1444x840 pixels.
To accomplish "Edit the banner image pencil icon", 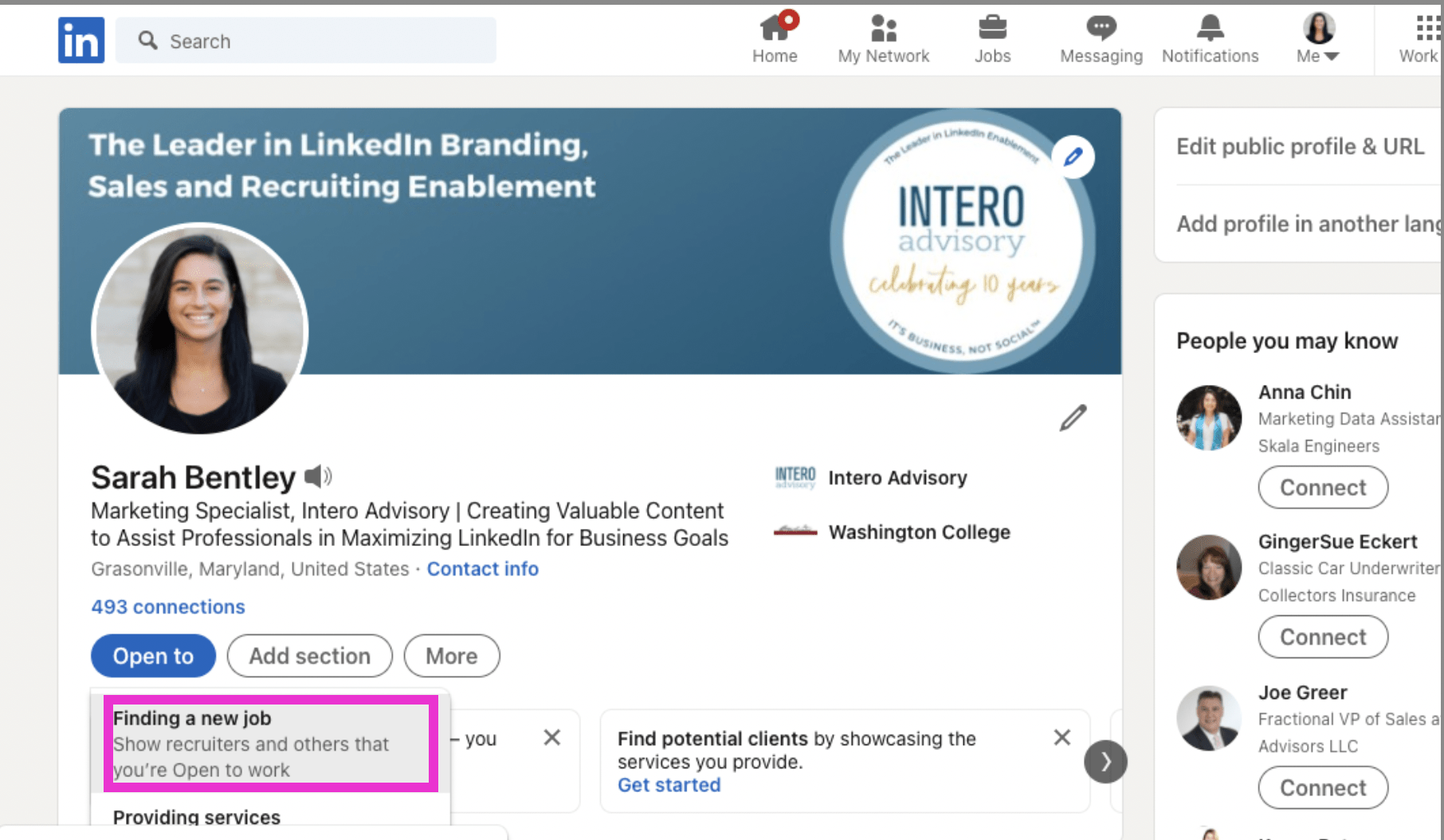I will point(1073,157).
